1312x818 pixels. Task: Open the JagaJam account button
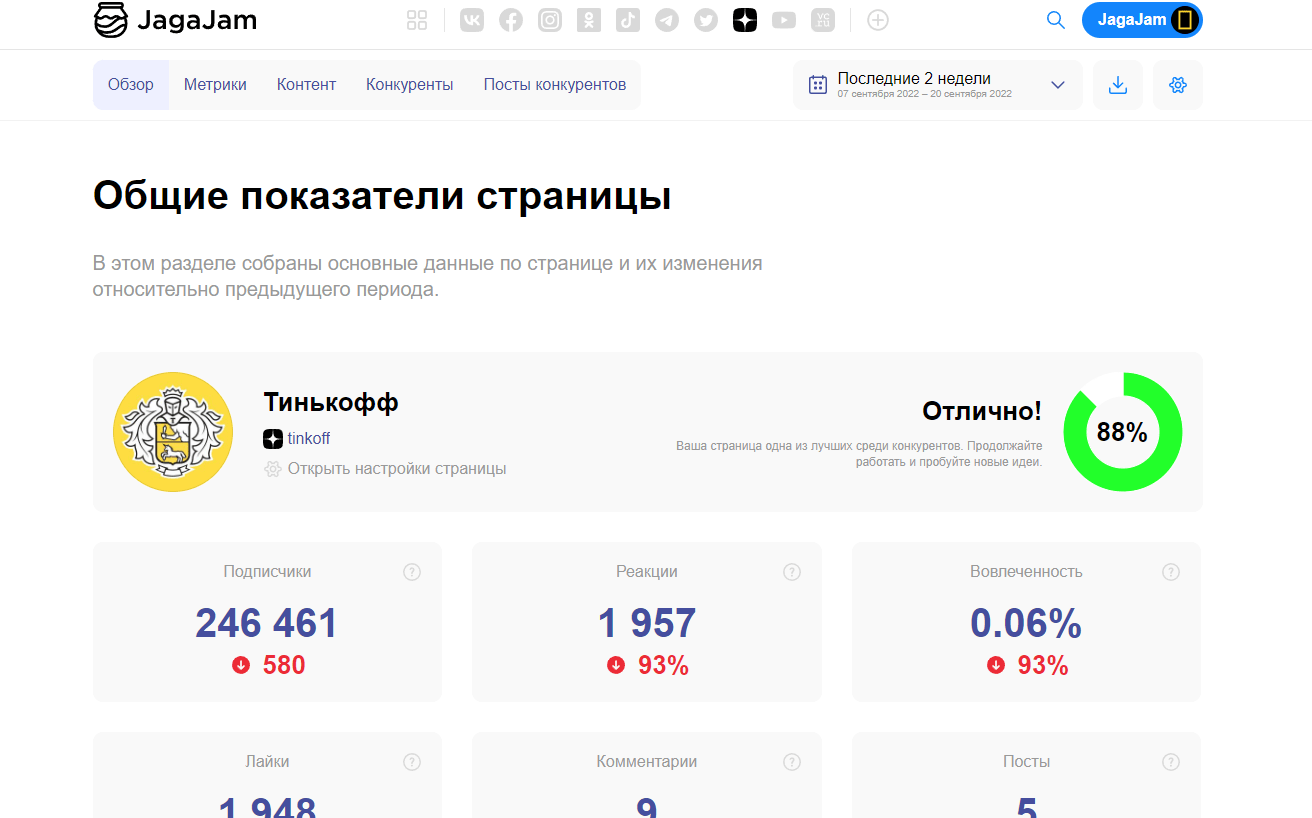pyautogui.click(x=1142, y=20)
